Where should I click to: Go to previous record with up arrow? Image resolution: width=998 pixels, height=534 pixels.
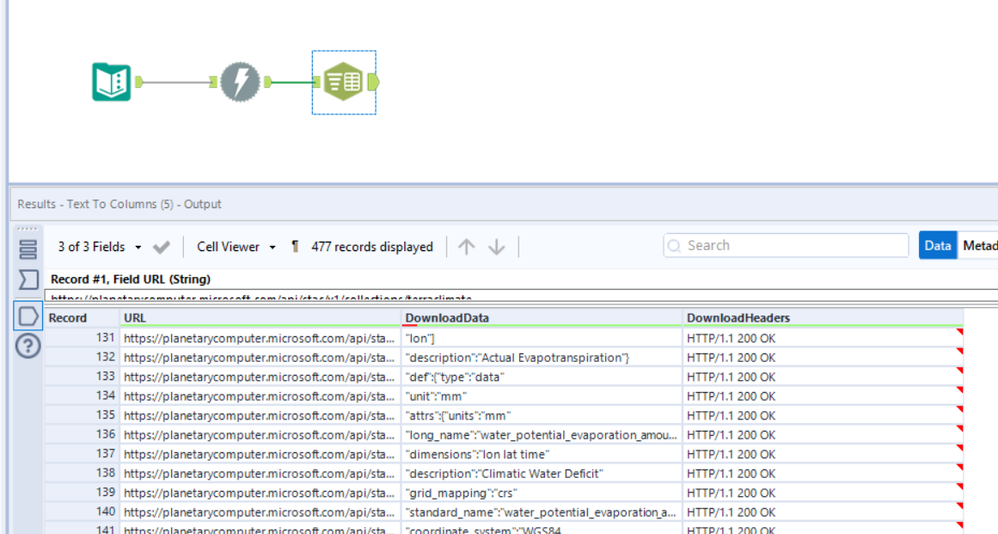[x=467, y=247]
